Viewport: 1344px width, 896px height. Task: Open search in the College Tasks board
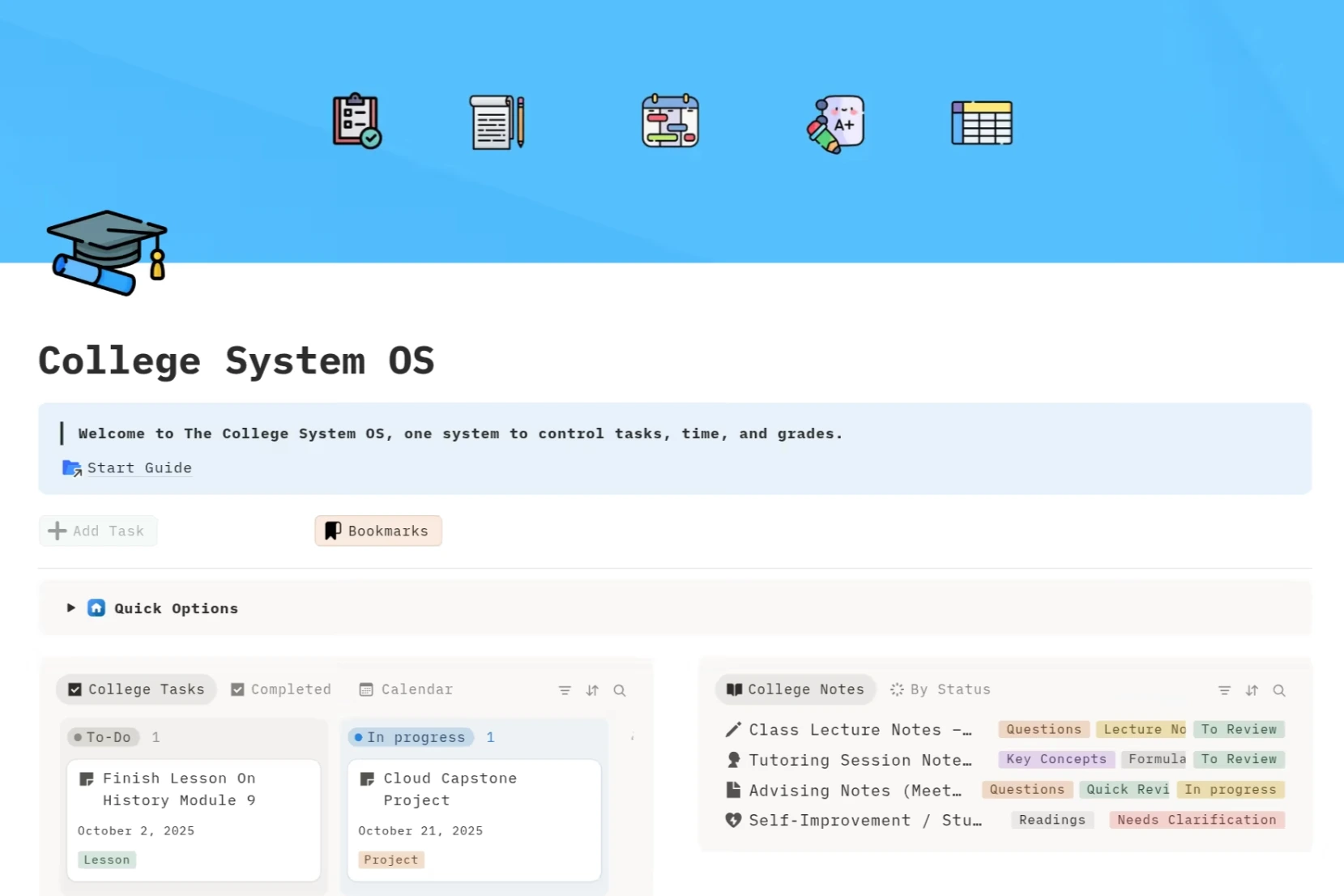[619, 690]
